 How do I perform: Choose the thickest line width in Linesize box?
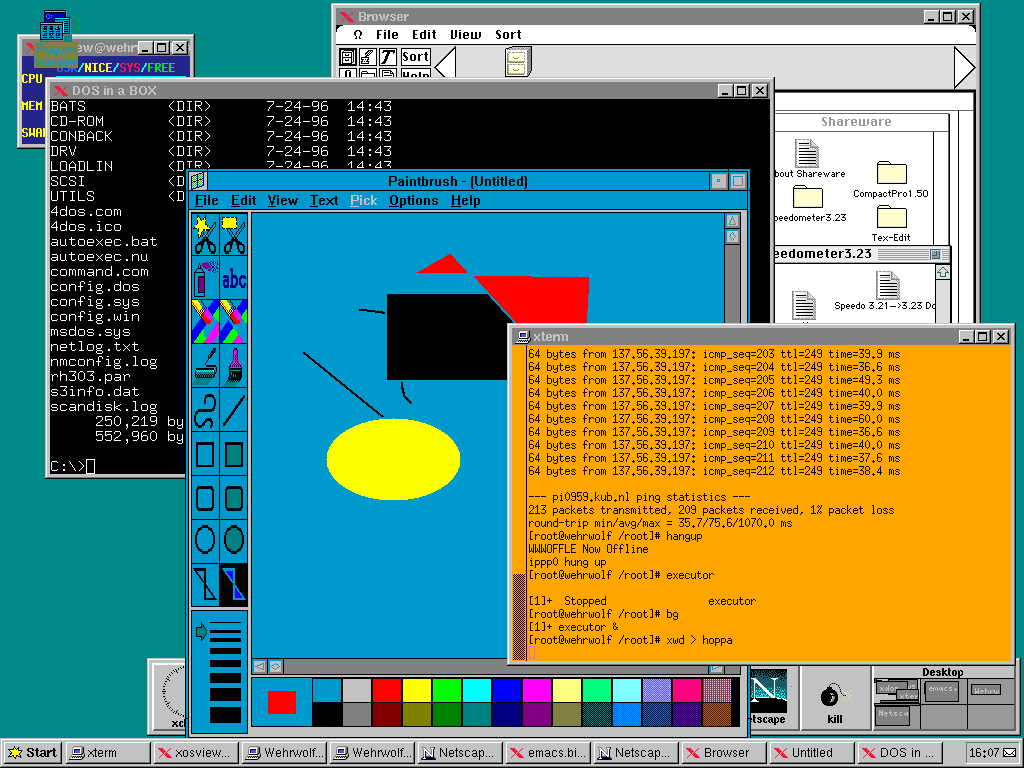225,714
